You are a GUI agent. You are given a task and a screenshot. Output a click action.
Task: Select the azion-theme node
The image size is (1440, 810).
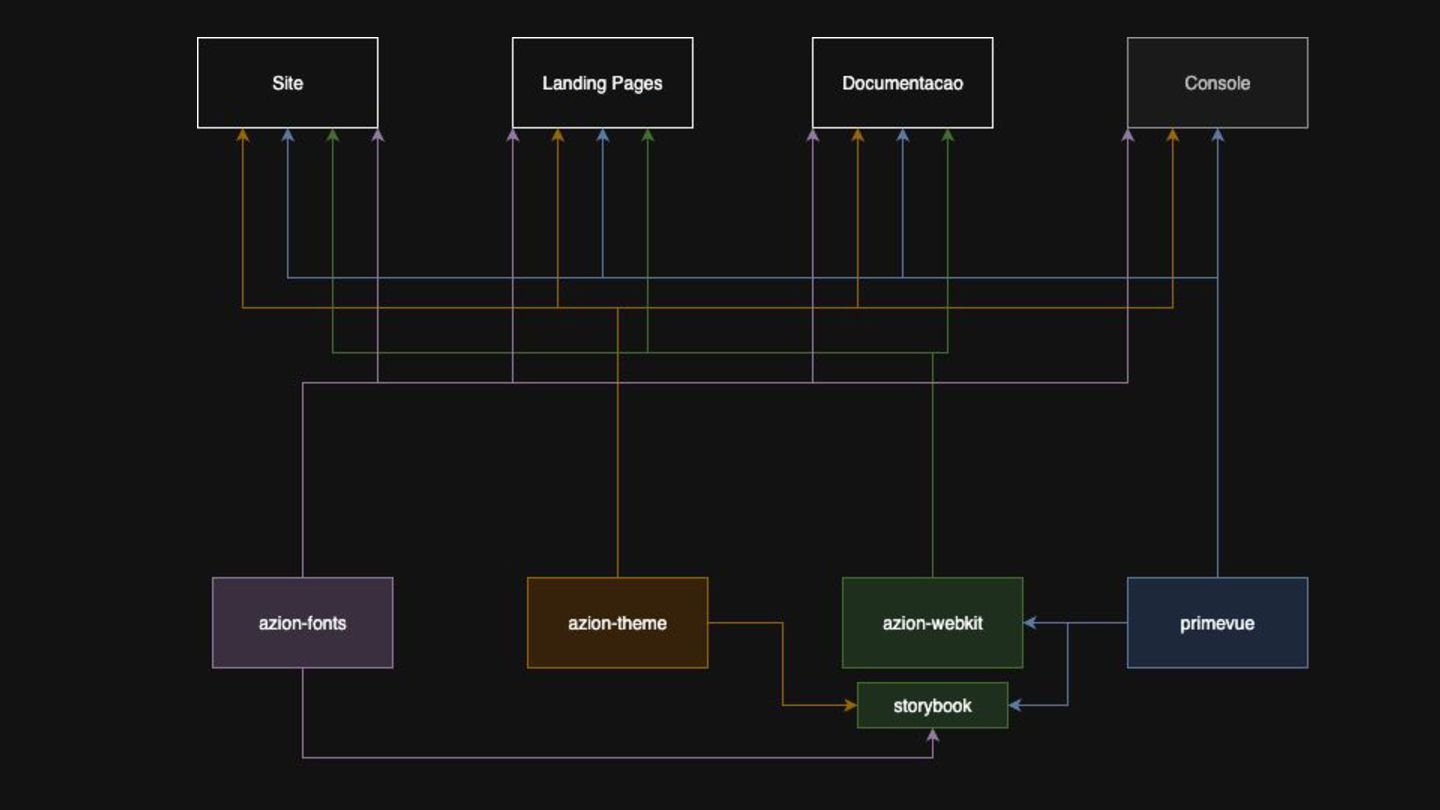618,623
